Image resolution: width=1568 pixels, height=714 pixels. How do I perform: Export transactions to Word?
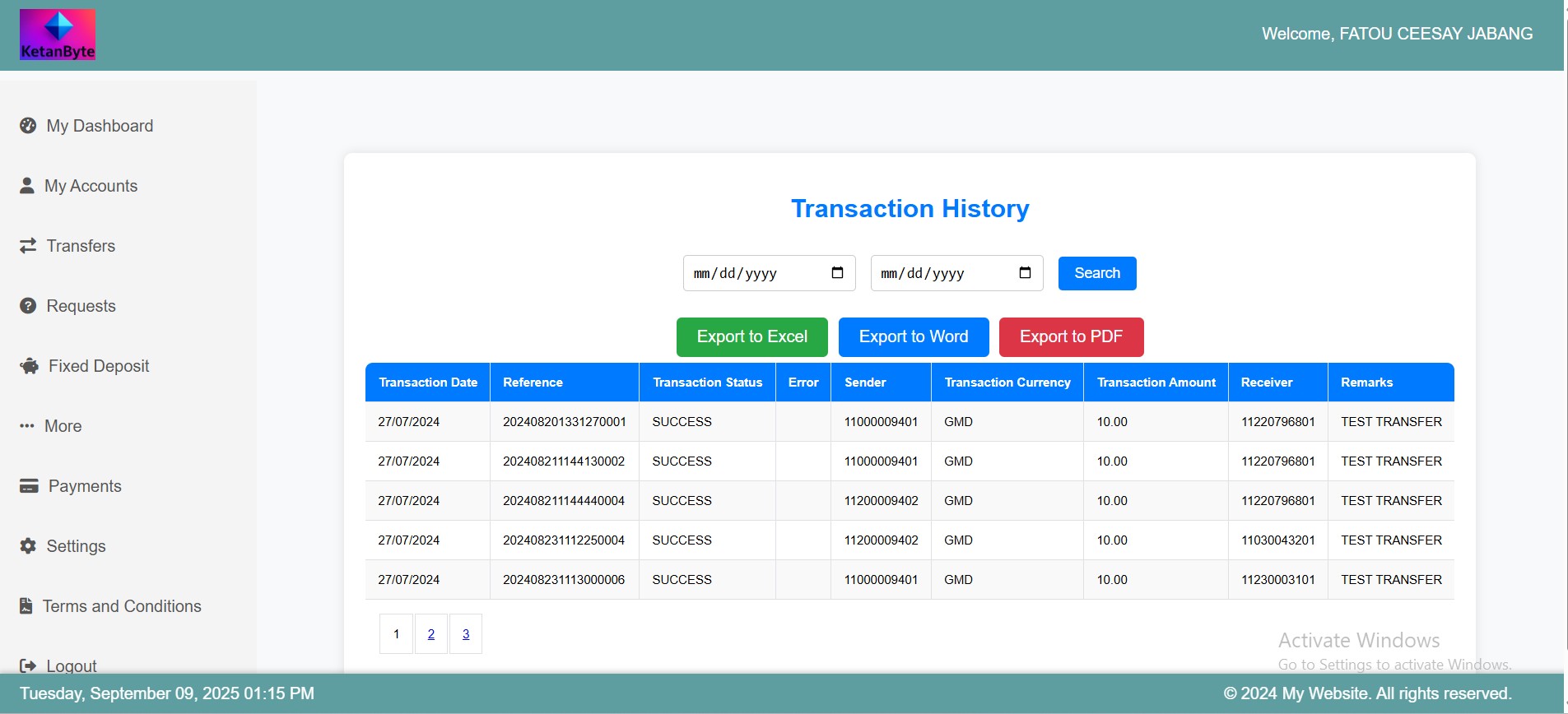pos(914,337)
